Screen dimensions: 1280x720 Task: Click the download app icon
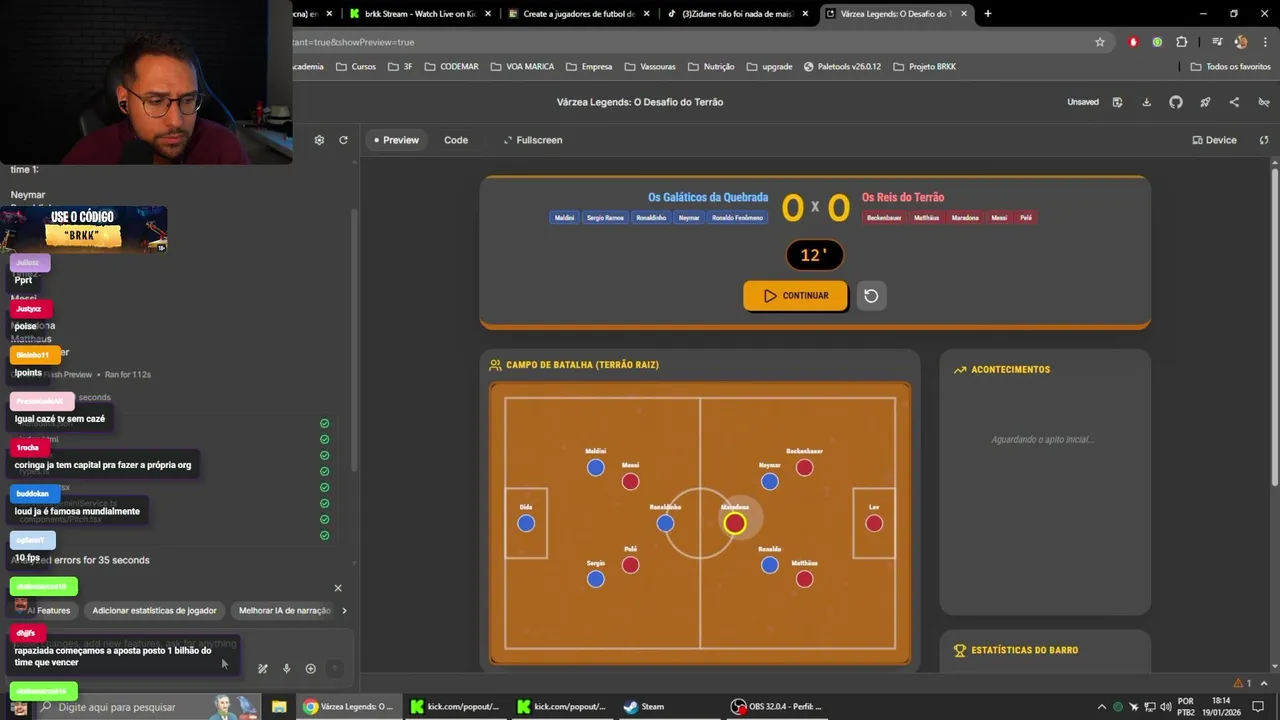[x=1146, y=102]
